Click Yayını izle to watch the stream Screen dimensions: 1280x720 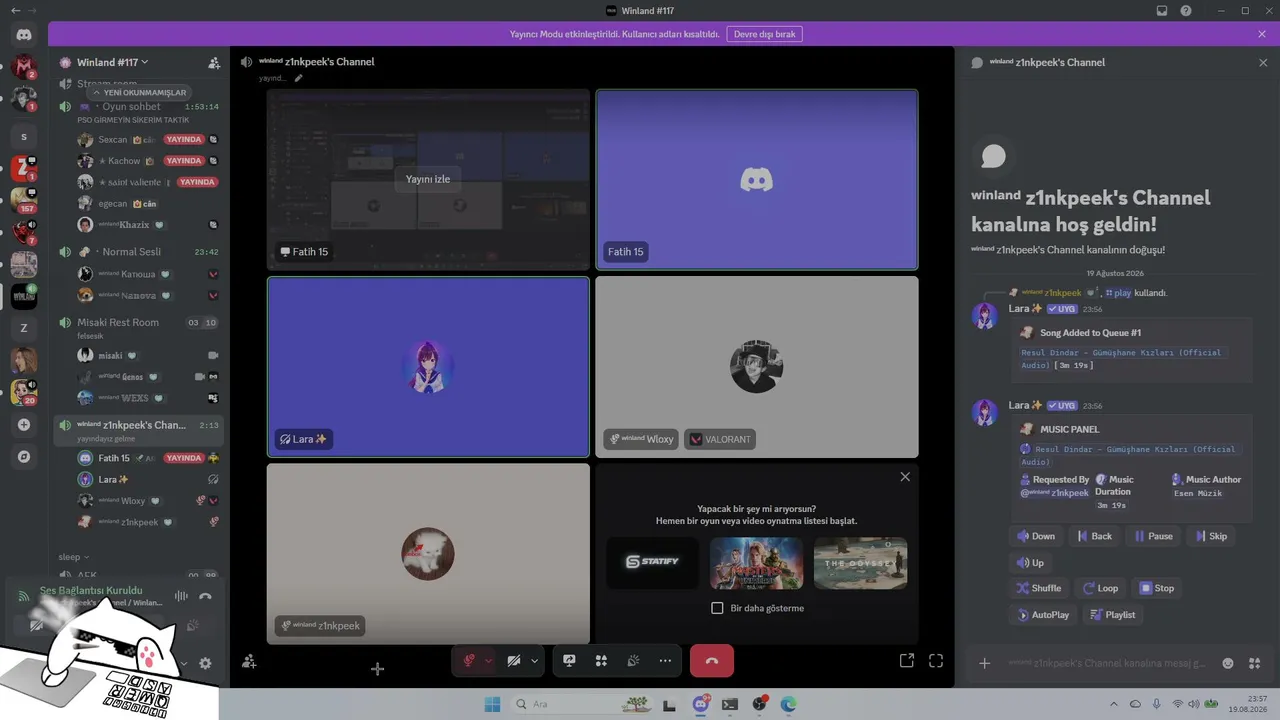coord(428,179)
